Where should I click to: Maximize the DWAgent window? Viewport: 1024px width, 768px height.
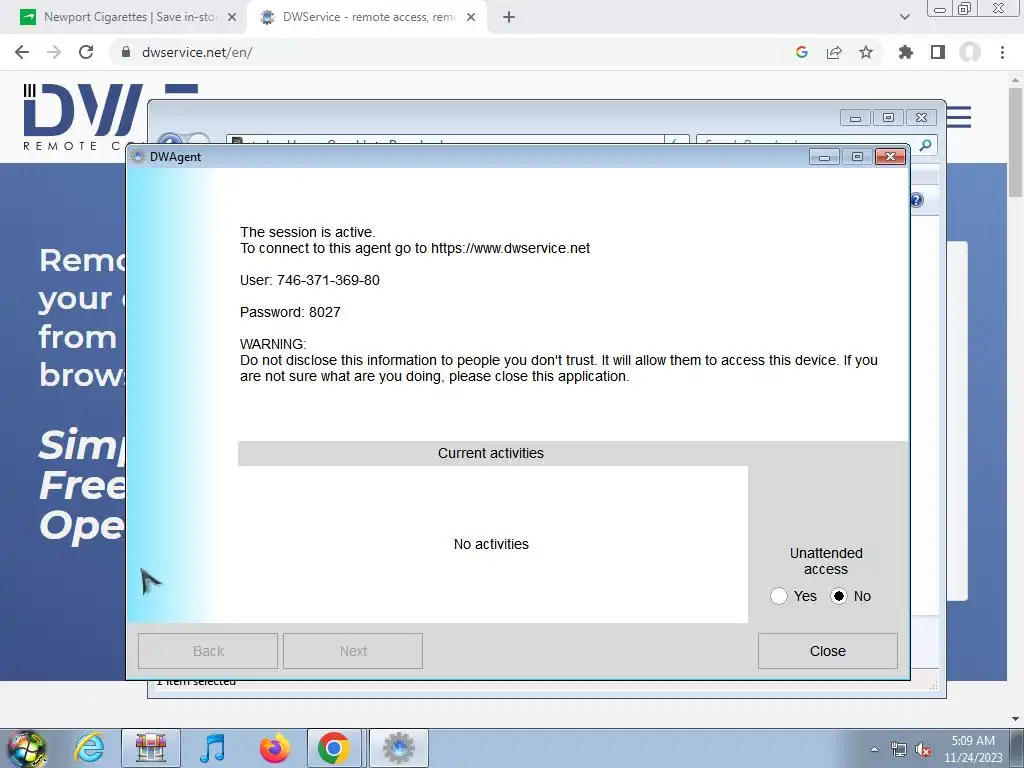pyautogui.click(x=857, y=157)
